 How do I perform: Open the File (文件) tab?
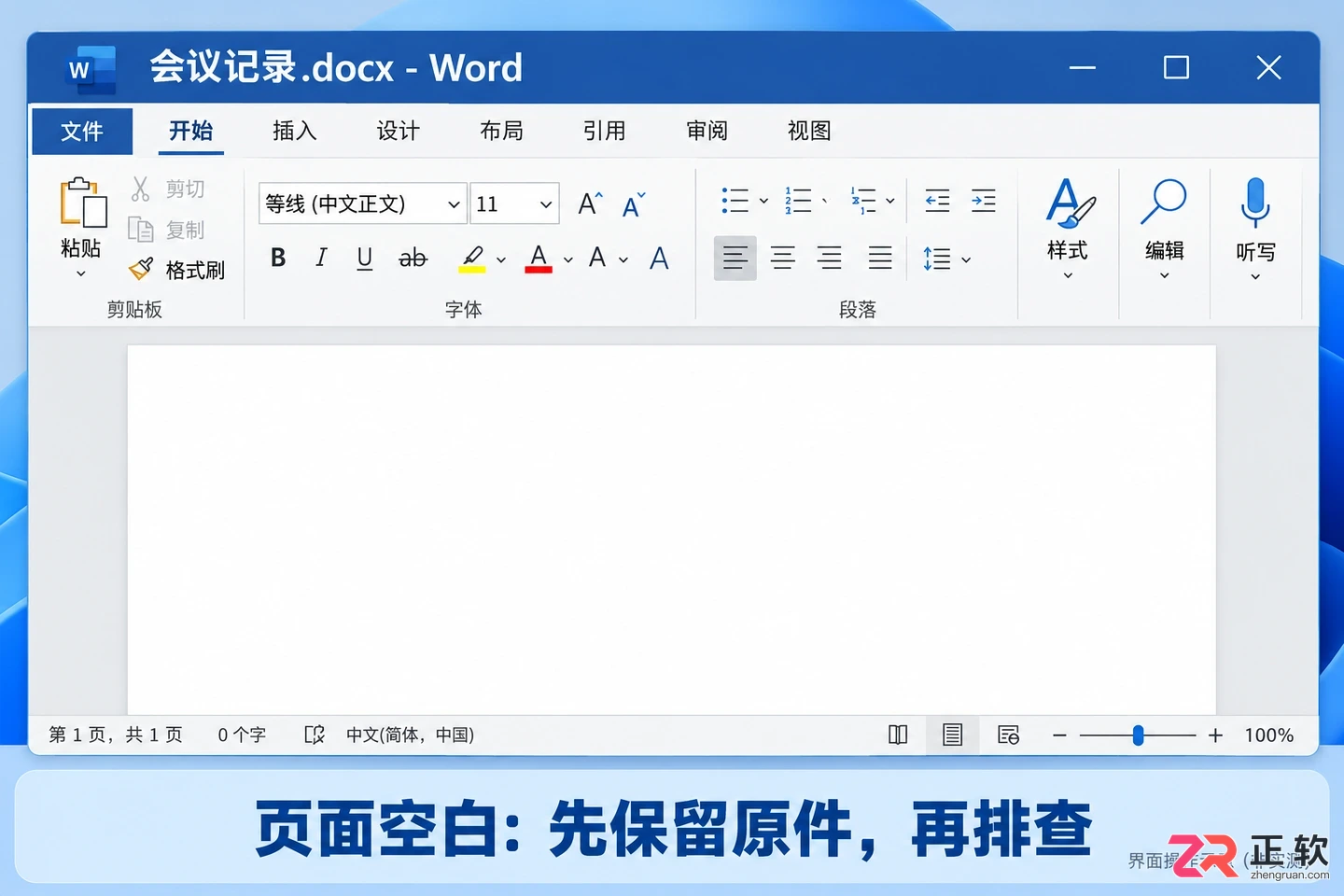pyautogui.click(x=82, y=132)
